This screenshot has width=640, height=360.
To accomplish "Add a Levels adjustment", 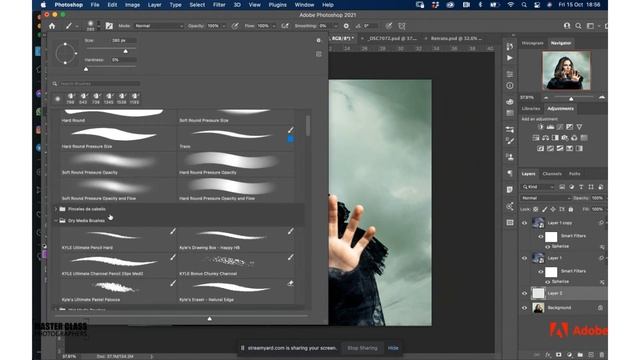I will tap(550, 127).
